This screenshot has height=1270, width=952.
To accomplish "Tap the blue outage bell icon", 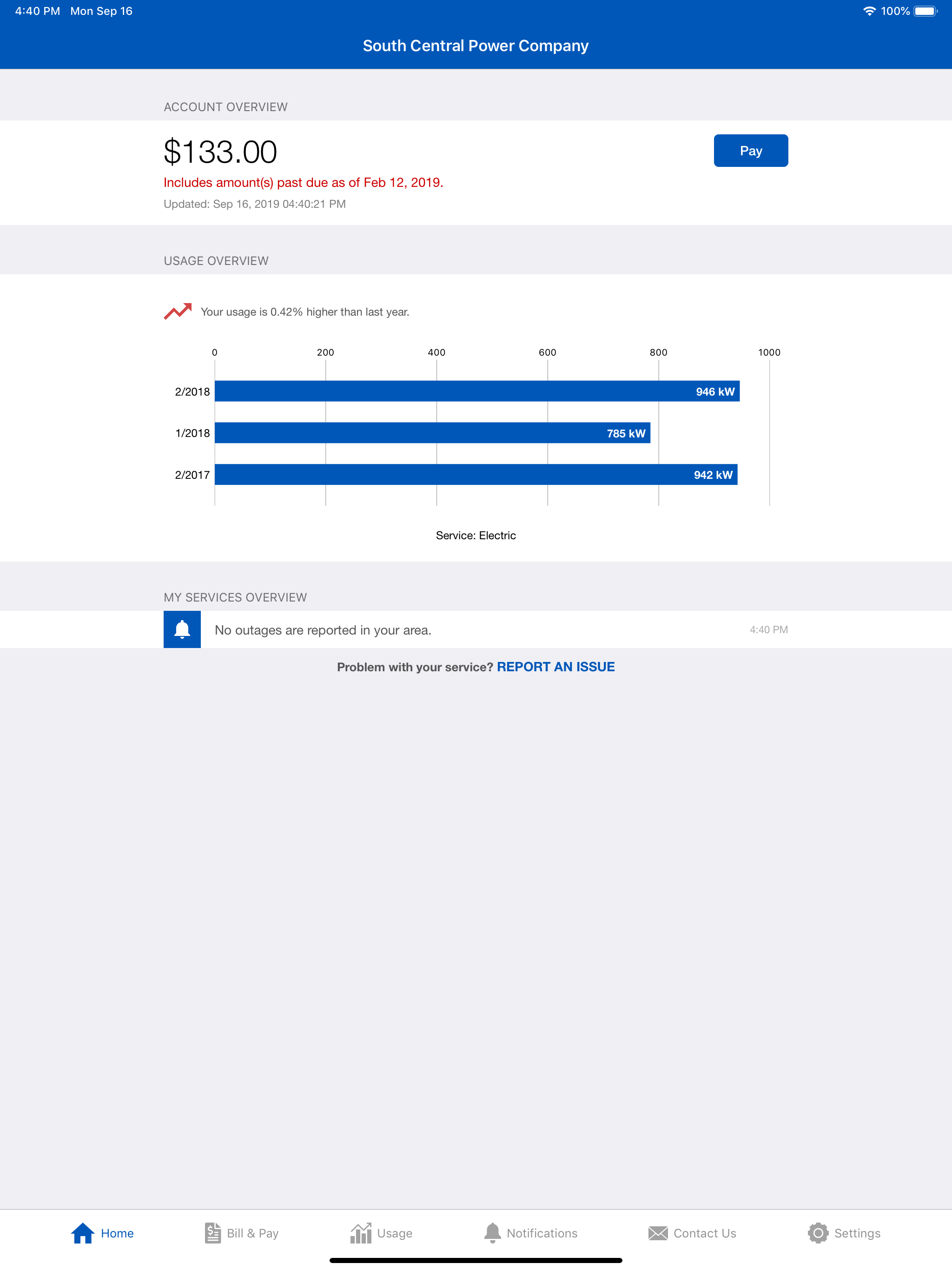I will coord(182,629).
